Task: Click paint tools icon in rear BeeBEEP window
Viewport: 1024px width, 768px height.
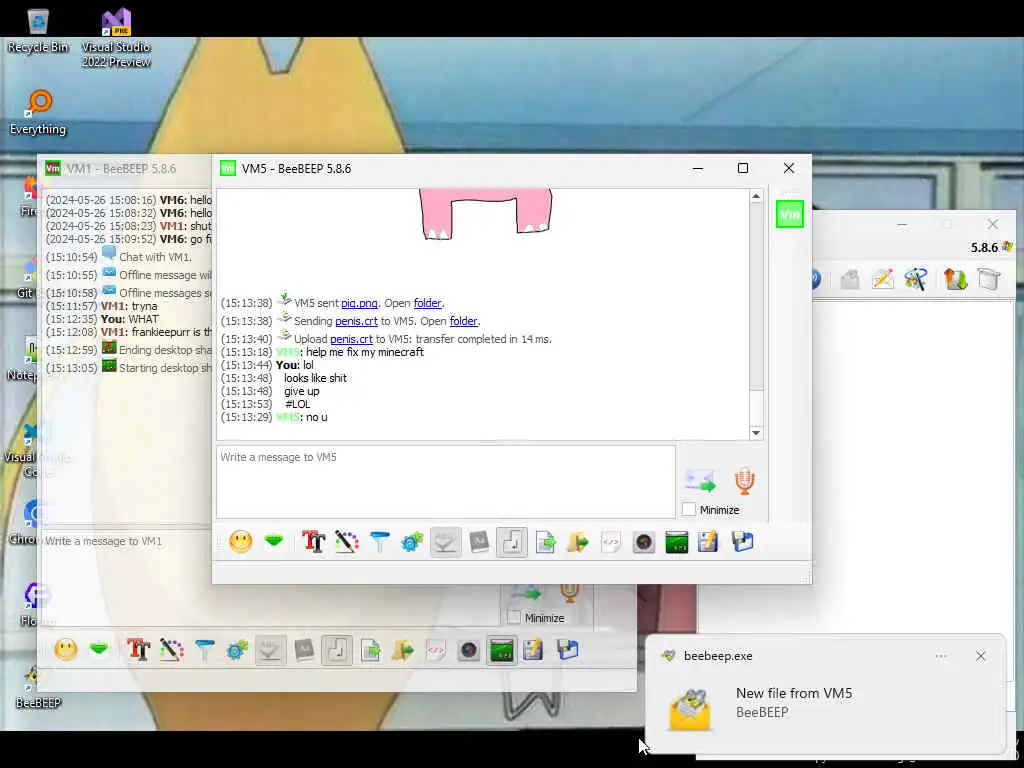Action: [x=916, y=280]
